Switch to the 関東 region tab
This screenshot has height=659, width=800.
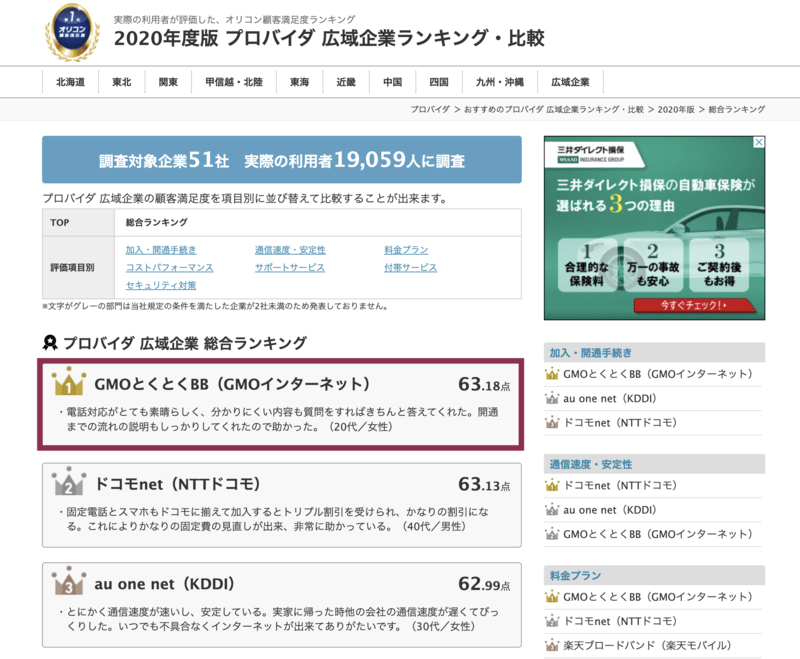(x=169, y=82)
